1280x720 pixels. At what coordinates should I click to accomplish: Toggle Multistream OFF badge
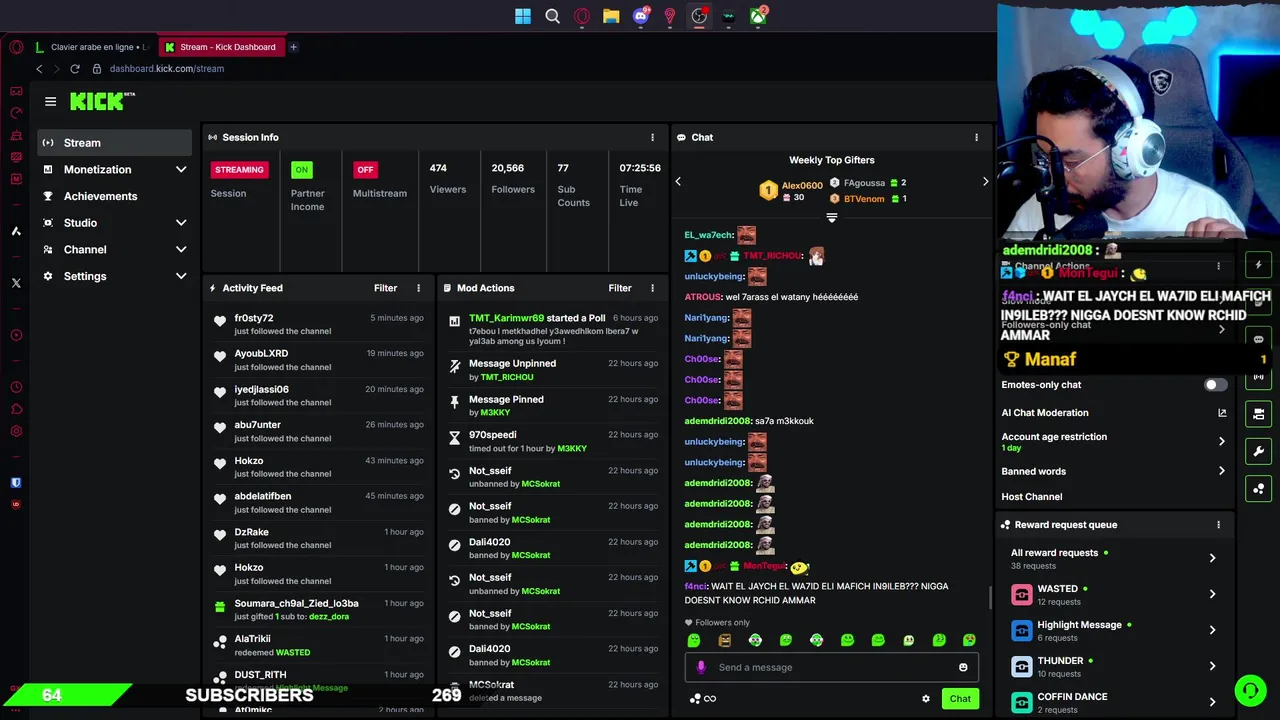click(x=365, y=170)
